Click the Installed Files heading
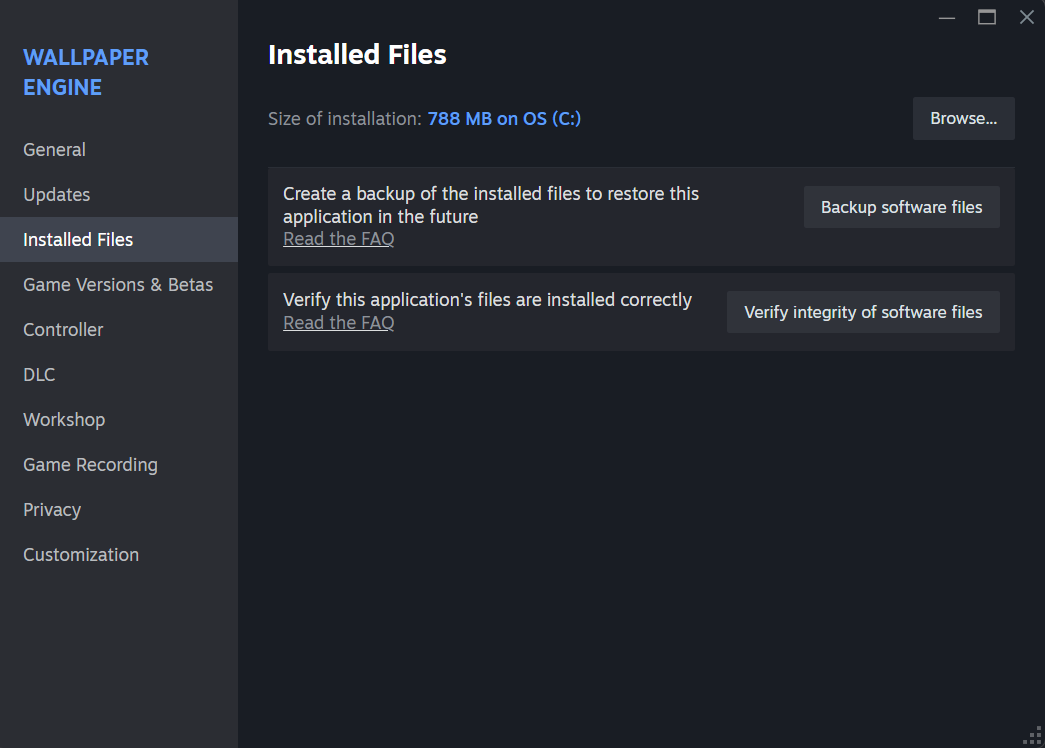Viewport: 1045px width, 748px height. 357,55
